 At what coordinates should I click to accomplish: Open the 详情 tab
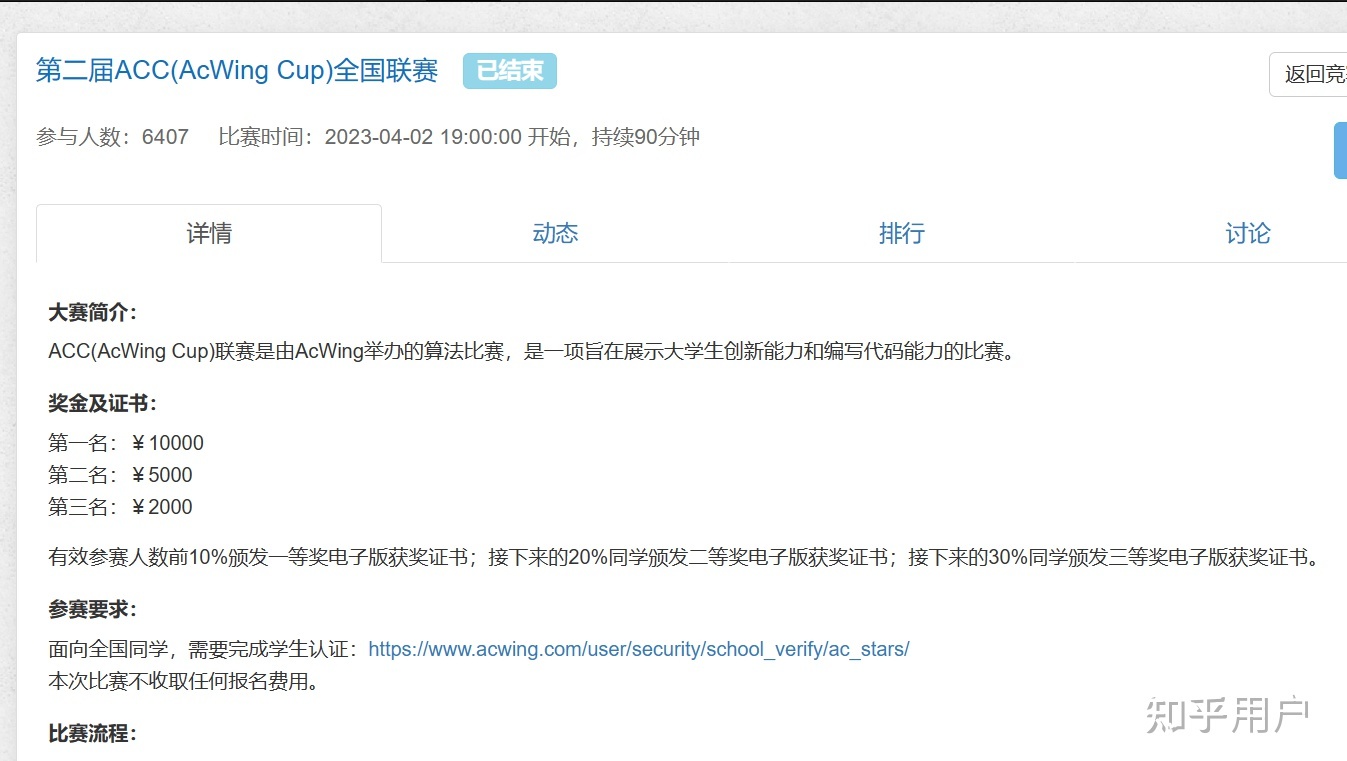(x=209, y=234)
